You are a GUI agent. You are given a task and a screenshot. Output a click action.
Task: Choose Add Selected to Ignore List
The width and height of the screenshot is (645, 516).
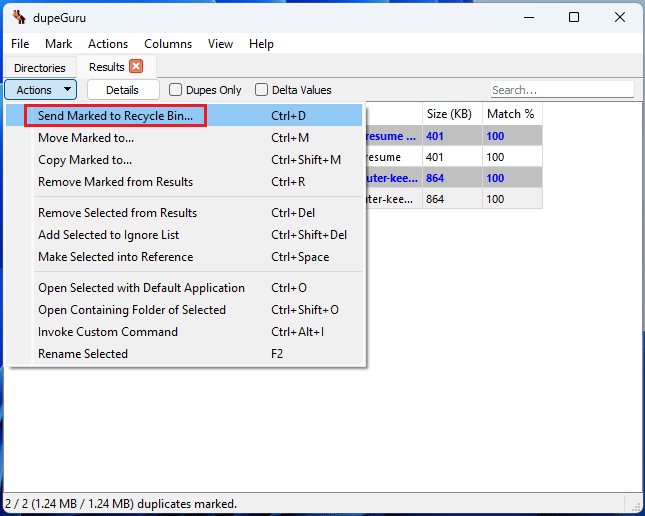point(184,235)
